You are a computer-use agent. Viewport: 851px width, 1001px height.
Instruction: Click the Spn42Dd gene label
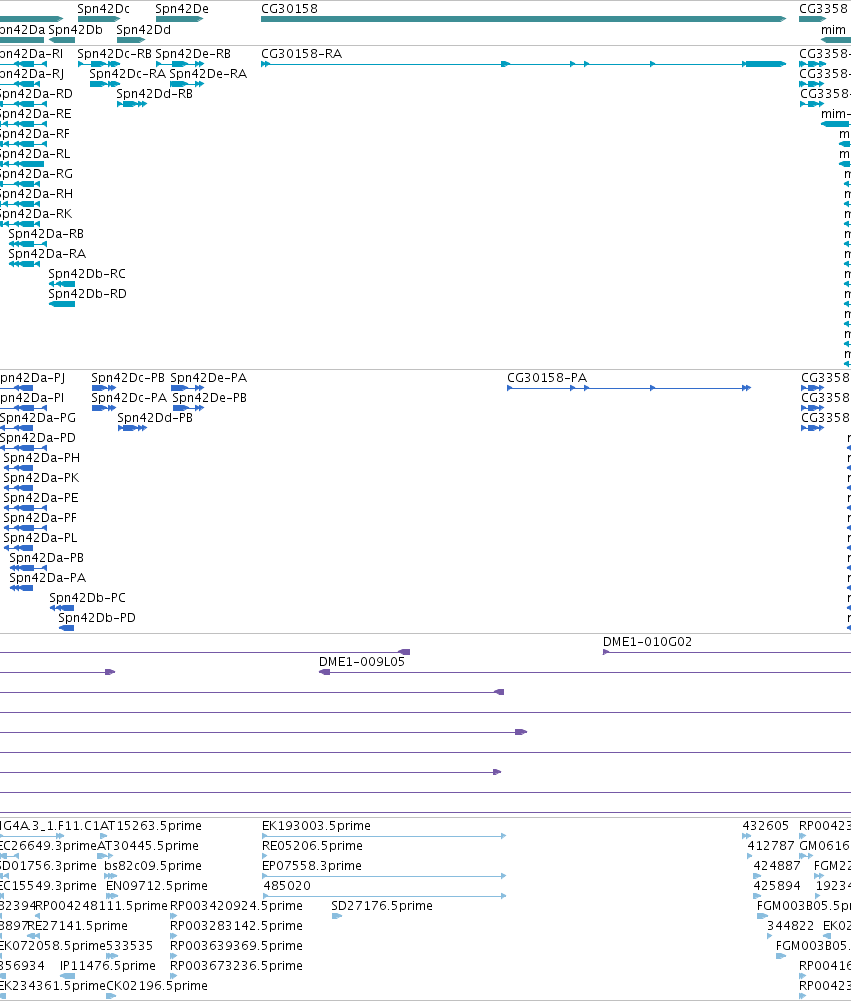(144, 30)
